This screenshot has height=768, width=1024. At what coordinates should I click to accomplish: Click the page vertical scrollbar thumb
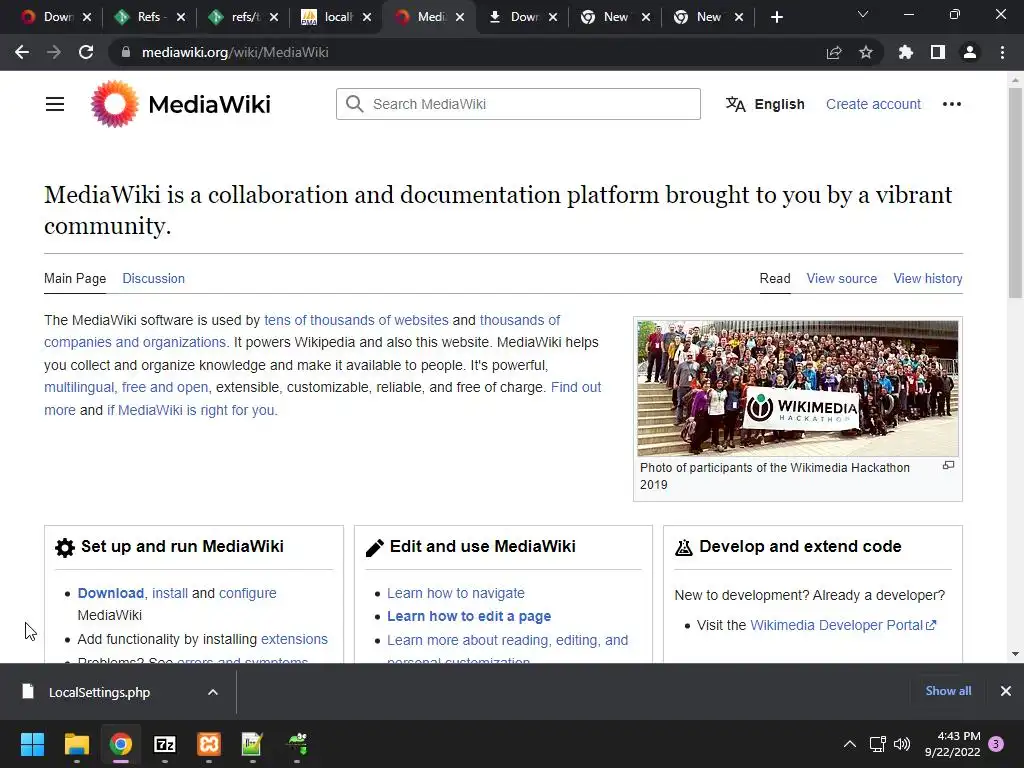pyautogui.click(x=1015, y=193)
